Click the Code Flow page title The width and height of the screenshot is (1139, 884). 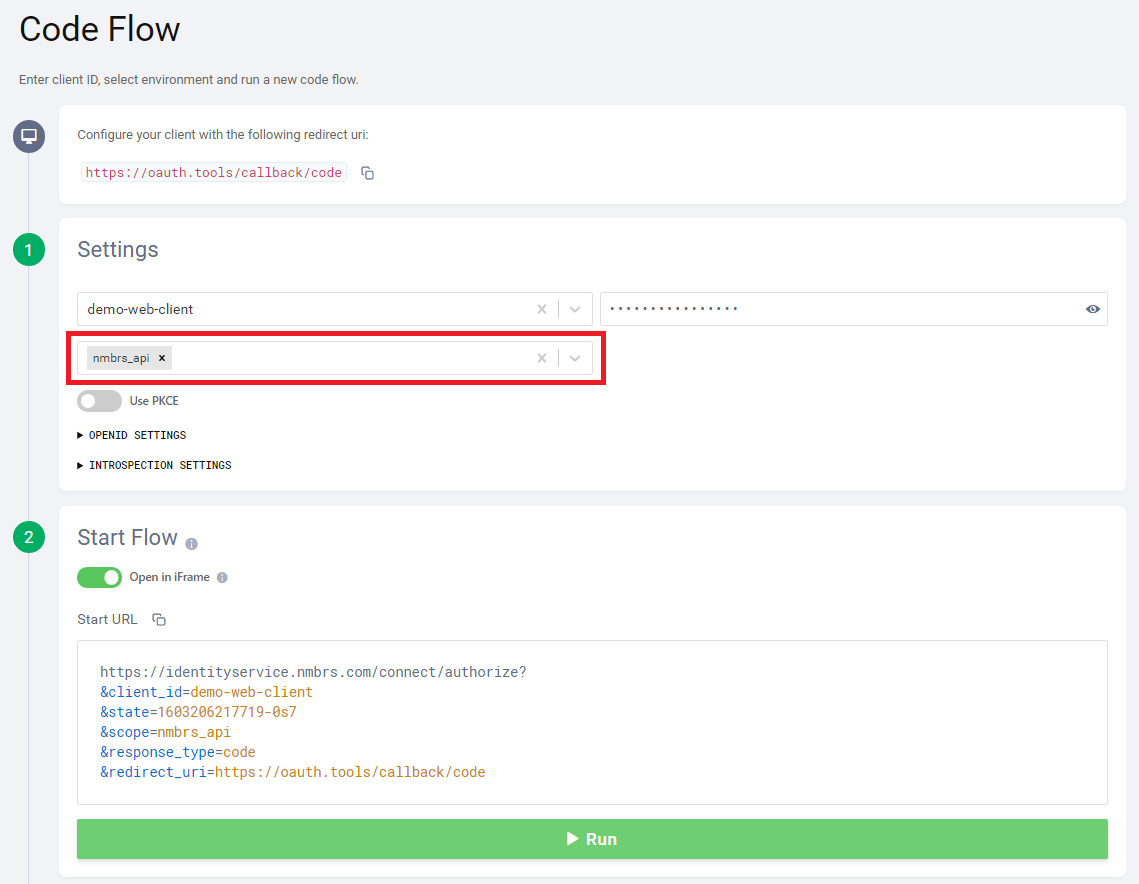[98, 29]
